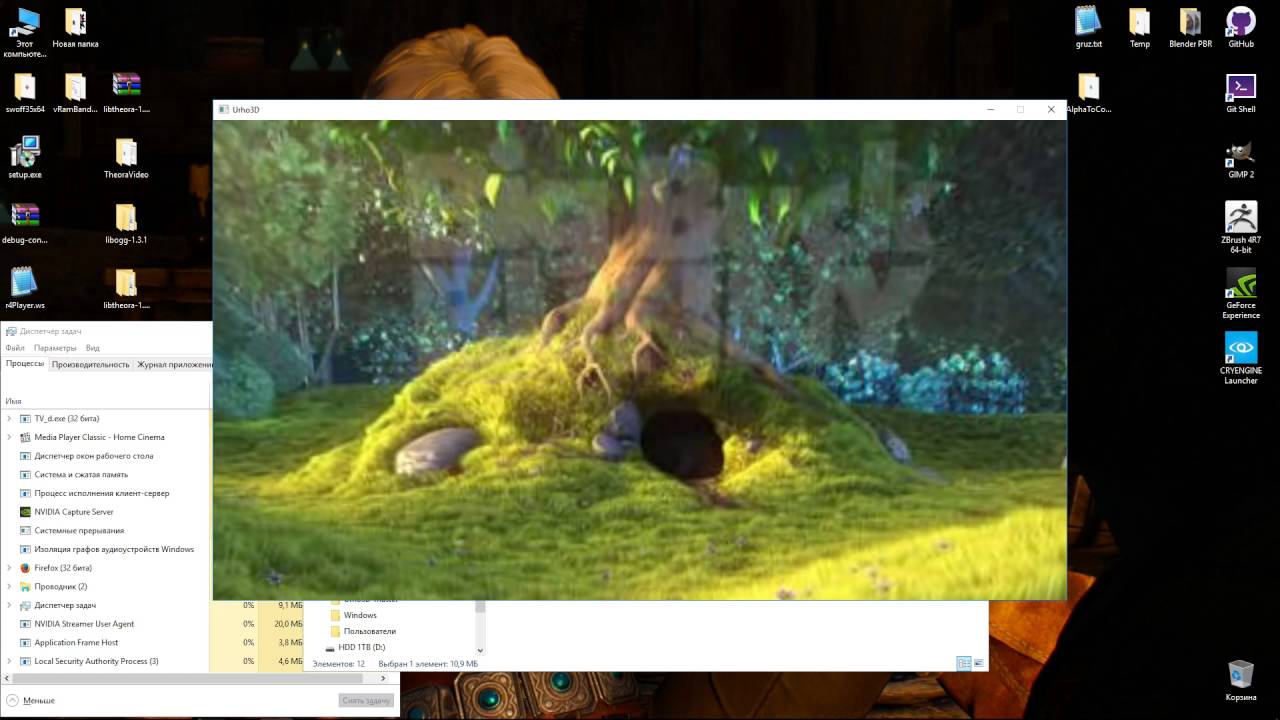Viewport: 1280px width, 720px height.
Task: Launch ZBrush 4R7 64-bit shortcut
Action: 1241,228
